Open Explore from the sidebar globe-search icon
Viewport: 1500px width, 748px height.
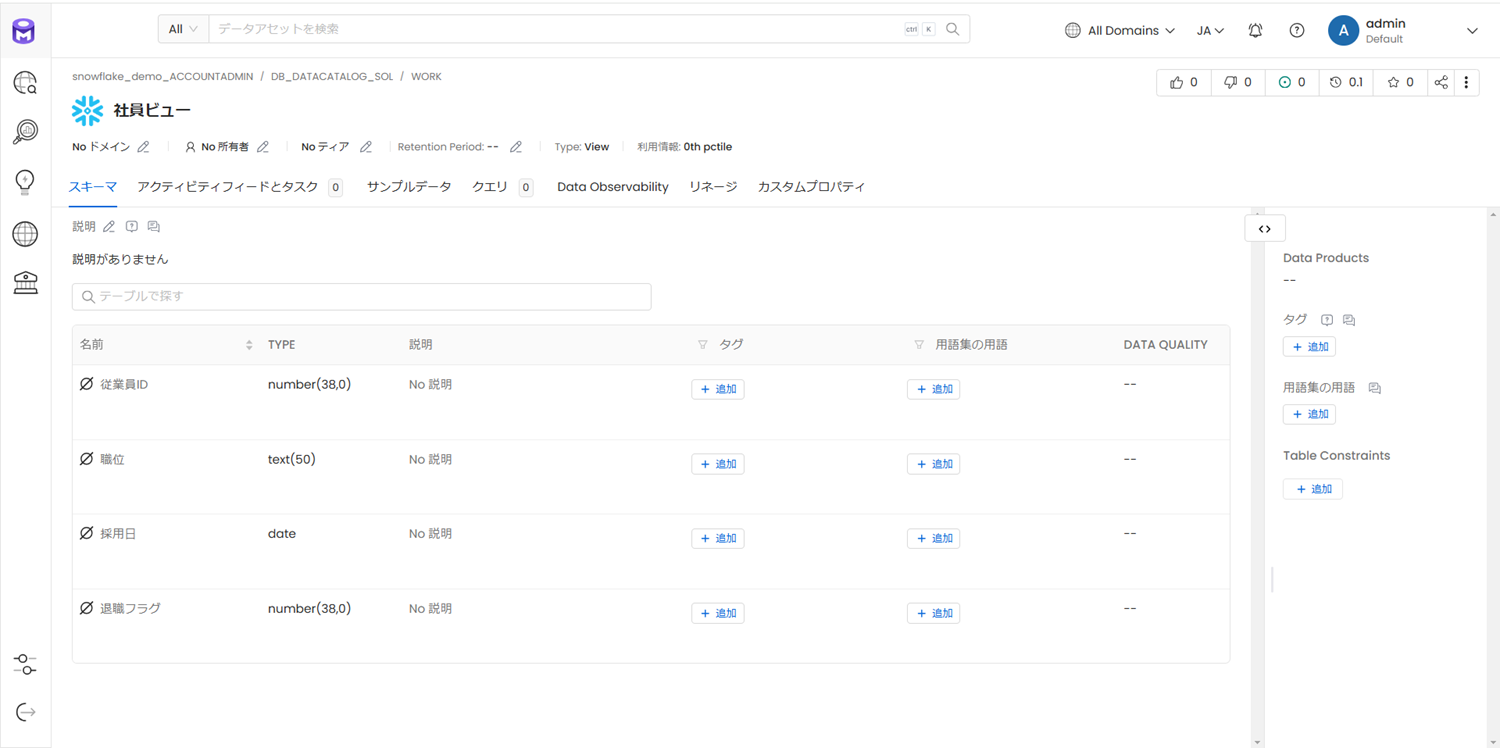tap(25, 83)
